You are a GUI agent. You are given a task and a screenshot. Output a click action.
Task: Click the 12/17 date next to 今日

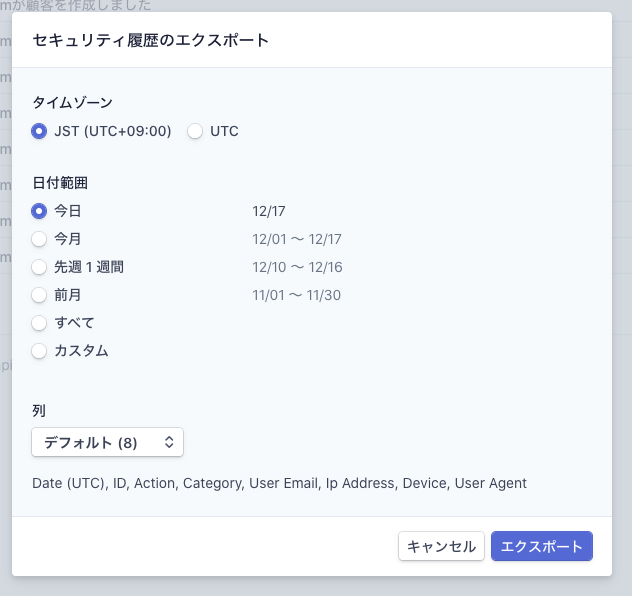(270, 211)
